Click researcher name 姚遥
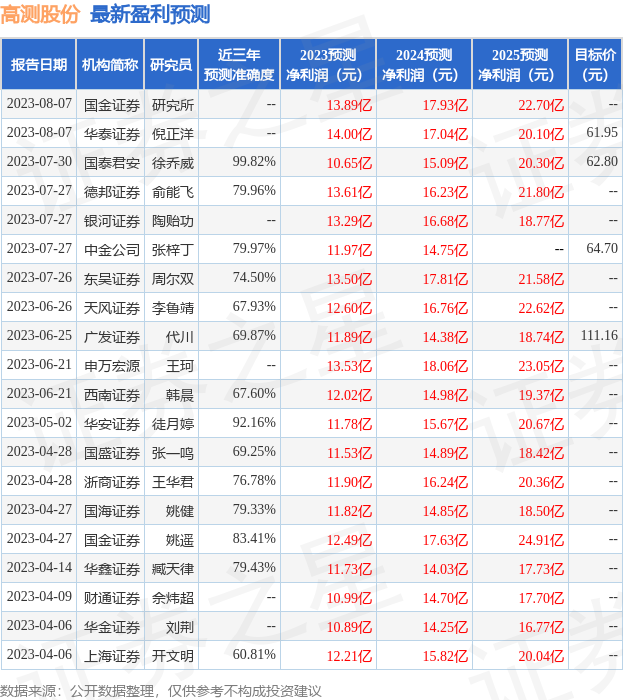Screen dimensions: 623x700 point(180,540)
